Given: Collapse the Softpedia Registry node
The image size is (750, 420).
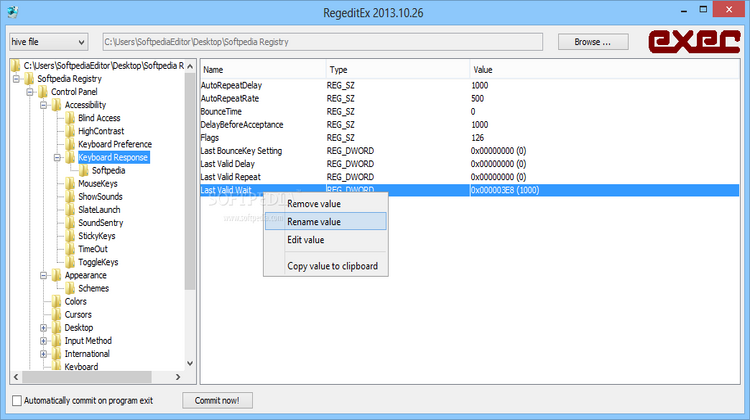Looking at the screenshot, I should [16, 79].
